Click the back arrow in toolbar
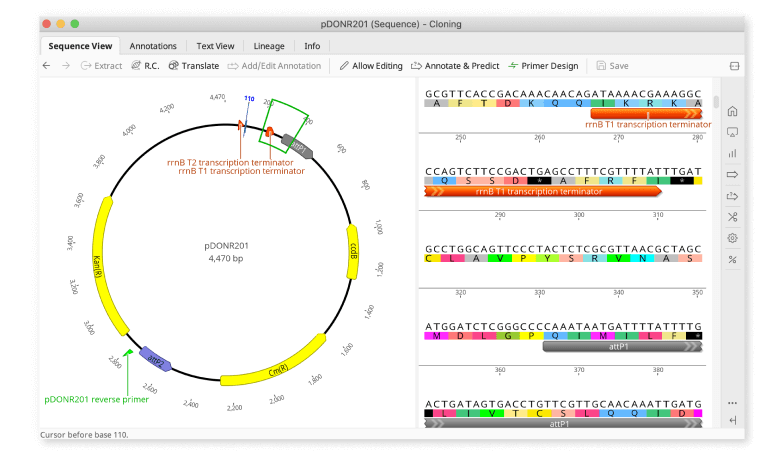The width and height of the screenshot is (784, 455). click(46, 66)
